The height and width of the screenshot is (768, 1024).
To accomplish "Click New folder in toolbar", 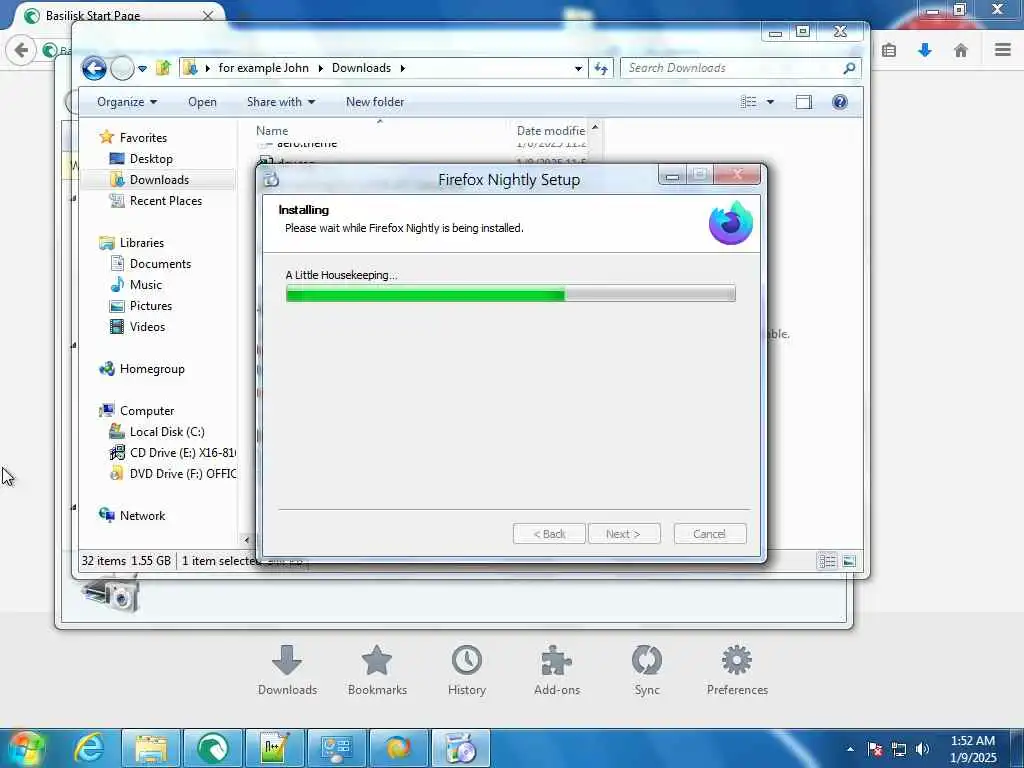I will (x=375, y=102).
